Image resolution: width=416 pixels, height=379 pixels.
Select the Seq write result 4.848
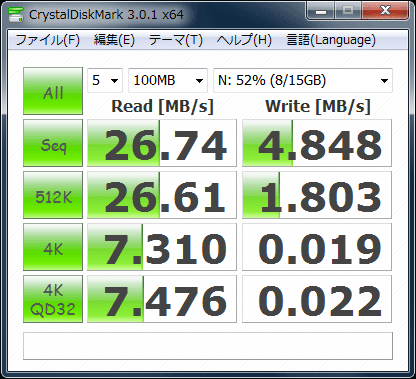click(317, 143)
